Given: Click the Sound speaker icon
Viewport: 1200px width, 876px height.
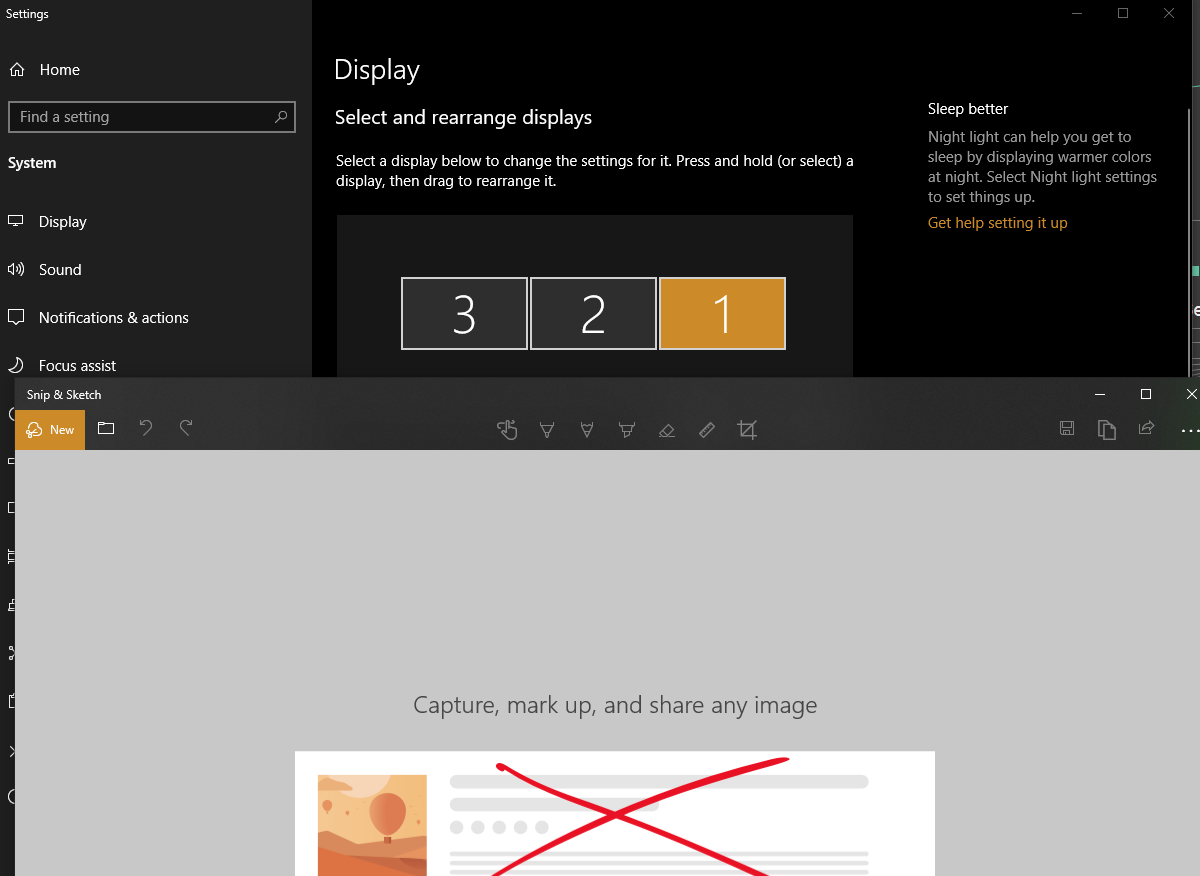Looking at the screenshot, I should [16, 270].
